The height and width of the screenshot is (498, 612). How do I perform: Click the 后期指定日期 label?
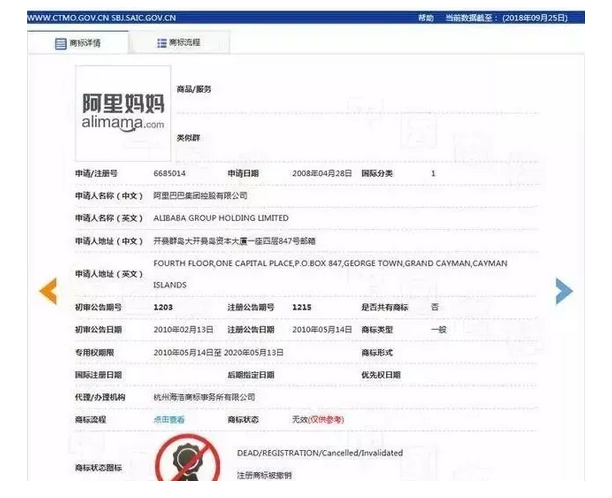(251, 375)
